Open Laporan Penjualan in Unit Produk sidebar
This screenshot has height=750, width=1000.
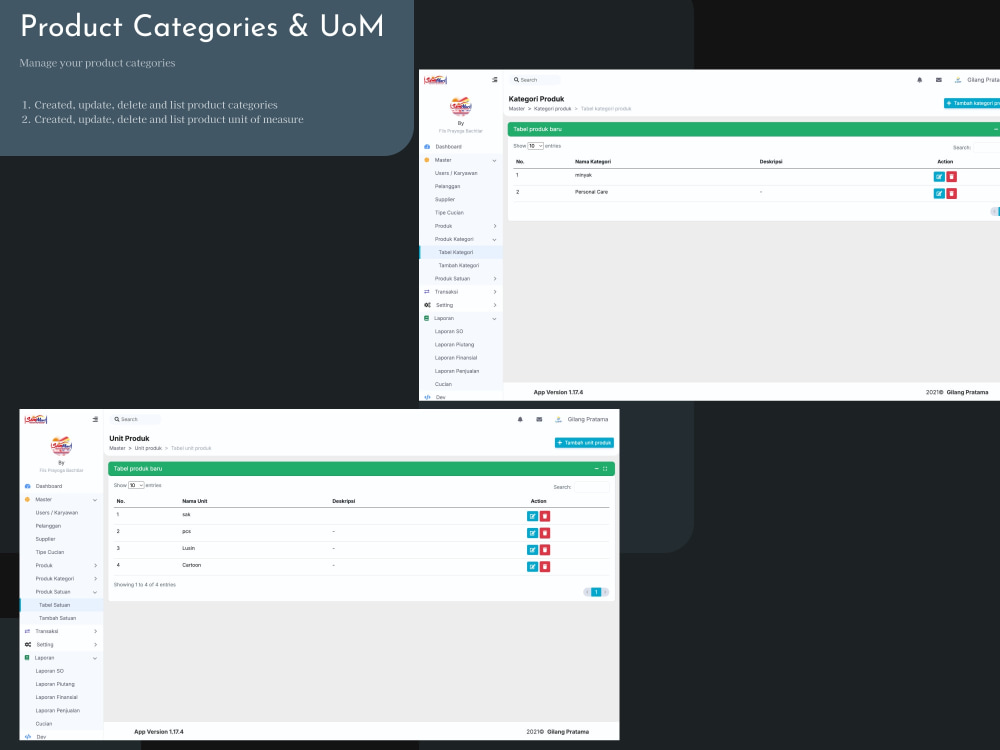[61, 710]
